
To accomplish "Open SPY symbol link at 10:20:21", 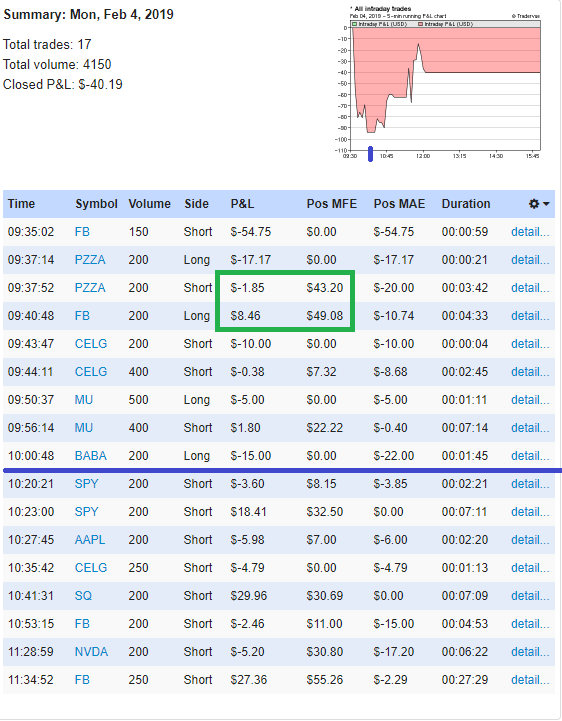I will tap(86, 484).
